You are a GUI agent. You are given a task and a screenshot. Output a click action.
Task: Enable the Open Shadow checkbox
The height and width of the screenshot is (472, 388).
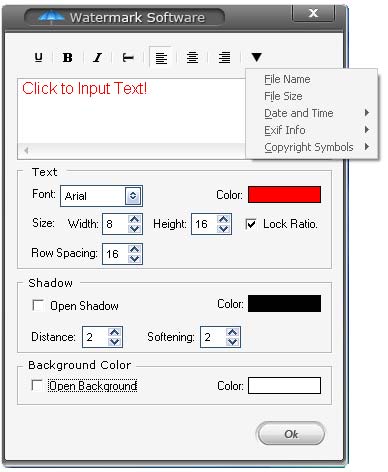38,305
